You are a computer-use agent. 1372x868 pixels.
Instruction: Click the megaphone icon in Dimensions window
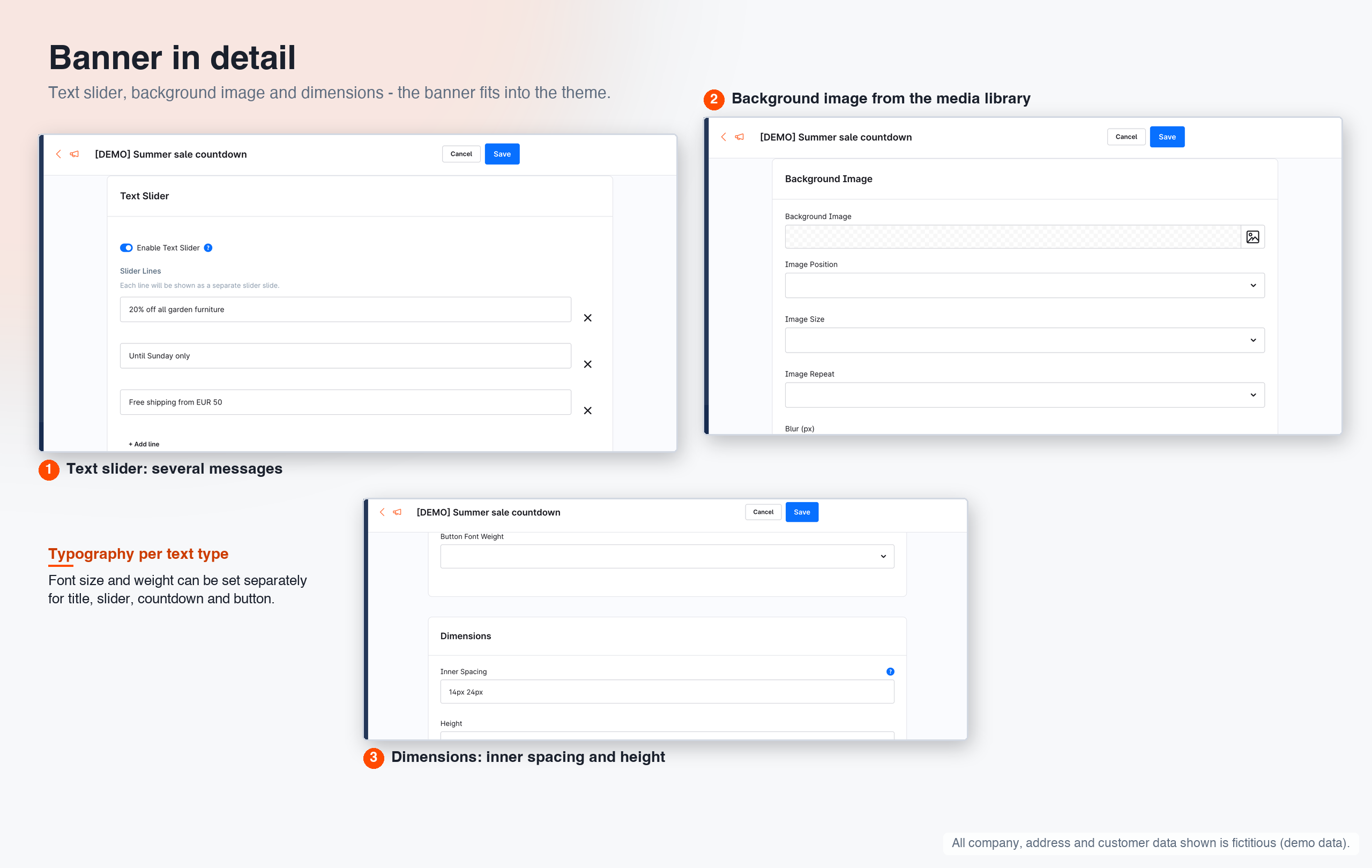397,512
